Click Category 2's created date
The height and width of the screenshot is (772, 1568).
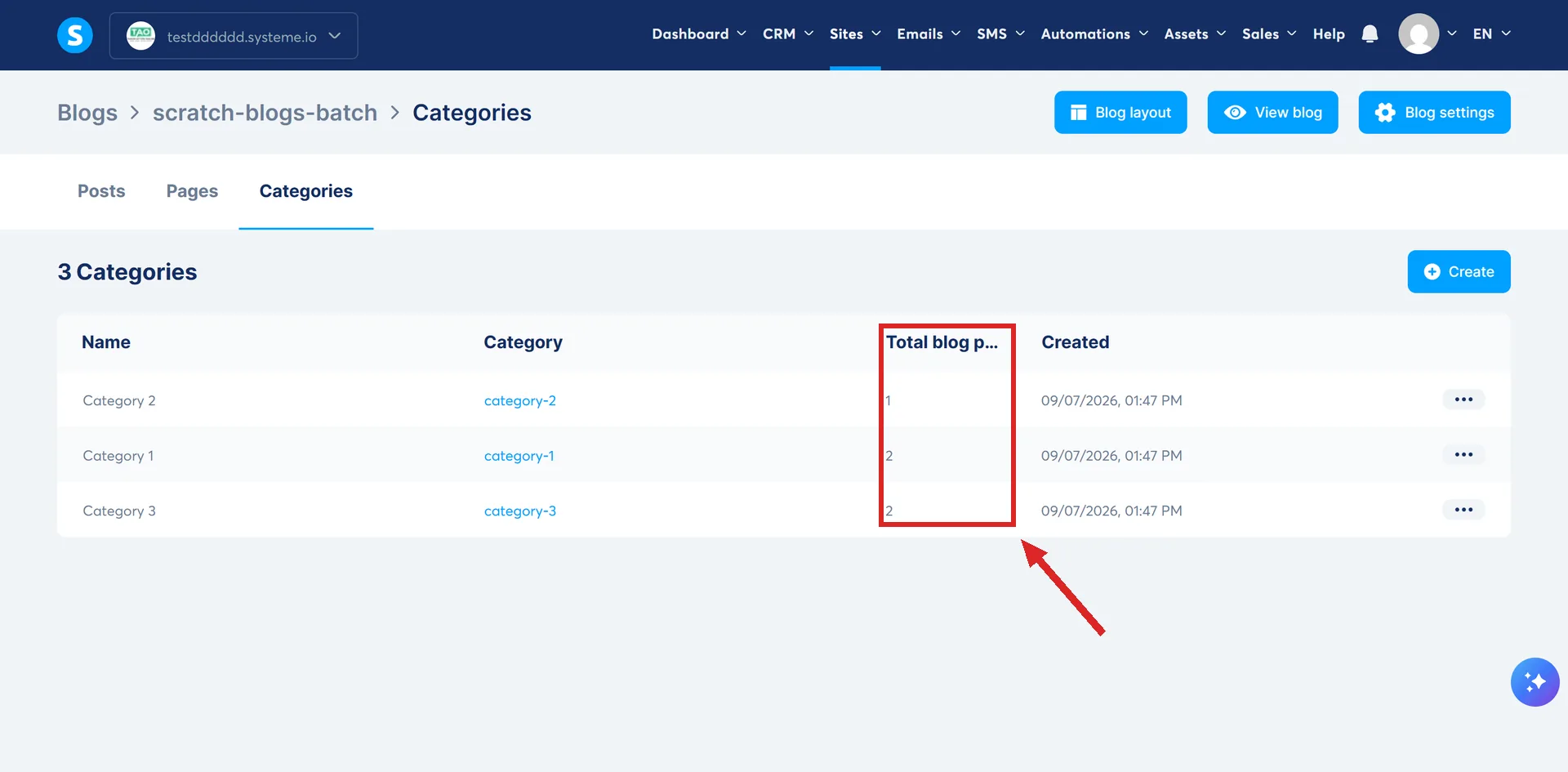1111,400
